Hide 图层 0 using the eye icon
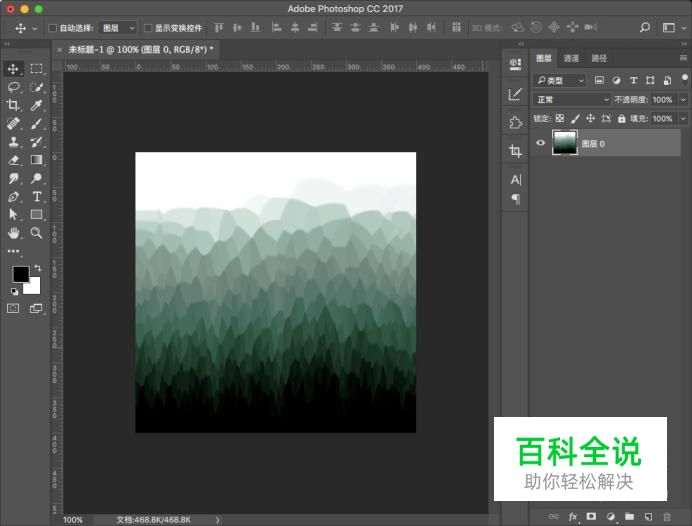 pos(540,143)
